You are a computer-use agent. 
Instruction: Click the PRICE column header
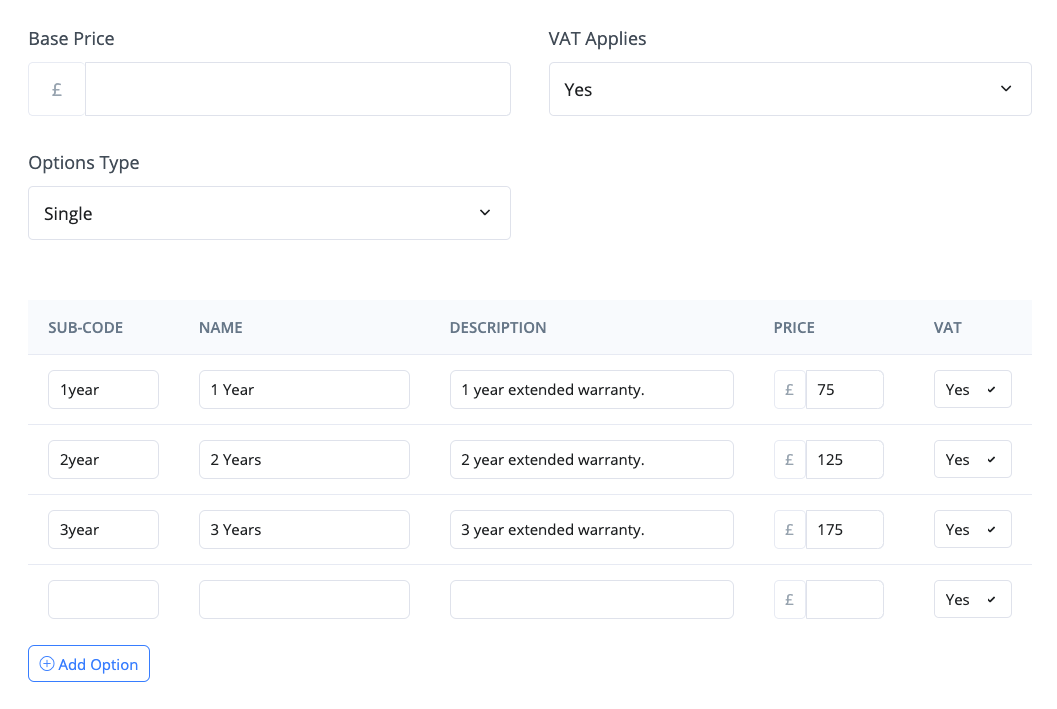point(794,328)
